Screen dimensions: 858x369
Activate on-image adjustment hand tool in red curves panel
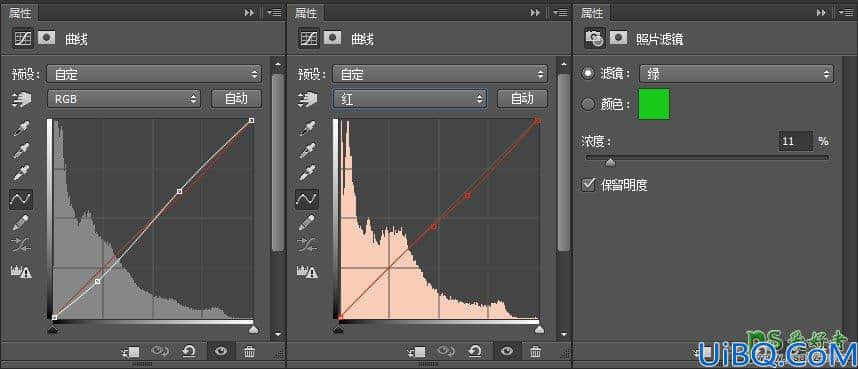pyautogui.click(x=308, y=99)
